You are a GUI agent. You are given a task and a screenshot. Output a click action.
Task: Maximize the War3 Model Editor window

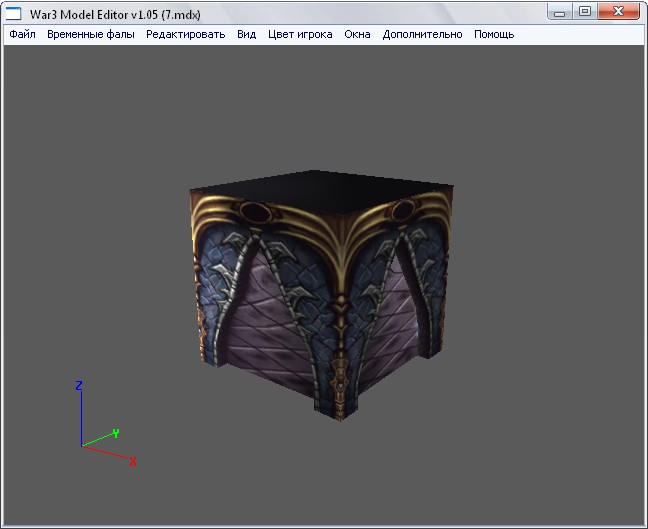pyautogui.click(x=584, y=12)
